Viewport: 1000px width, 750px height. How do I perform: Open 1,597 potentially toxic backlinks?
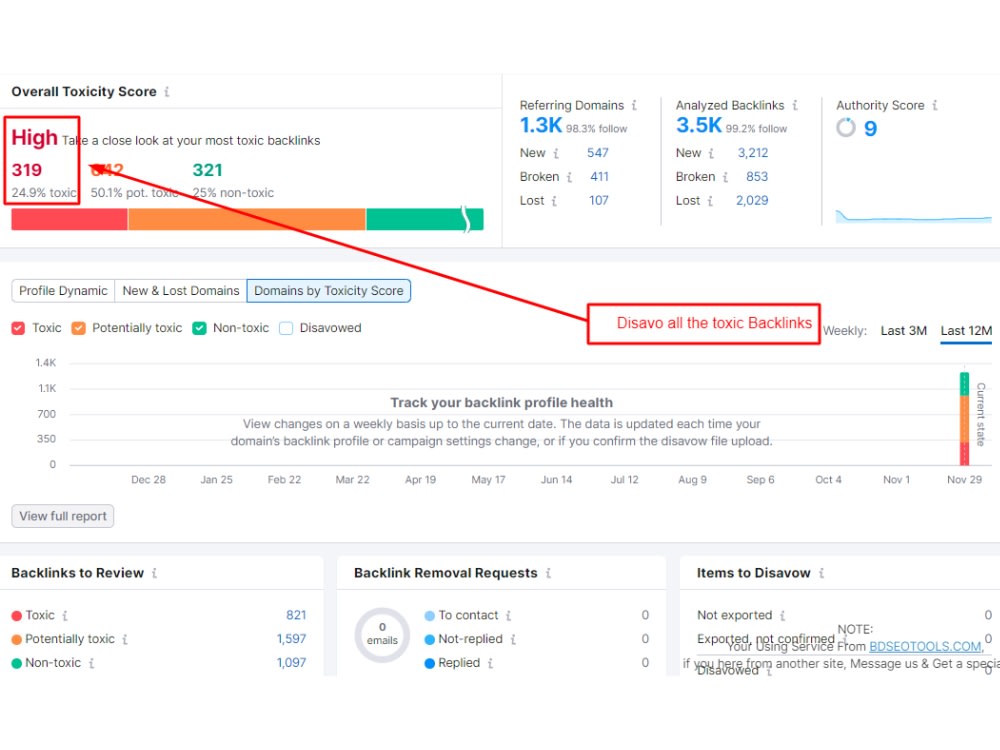coord(291,638)
